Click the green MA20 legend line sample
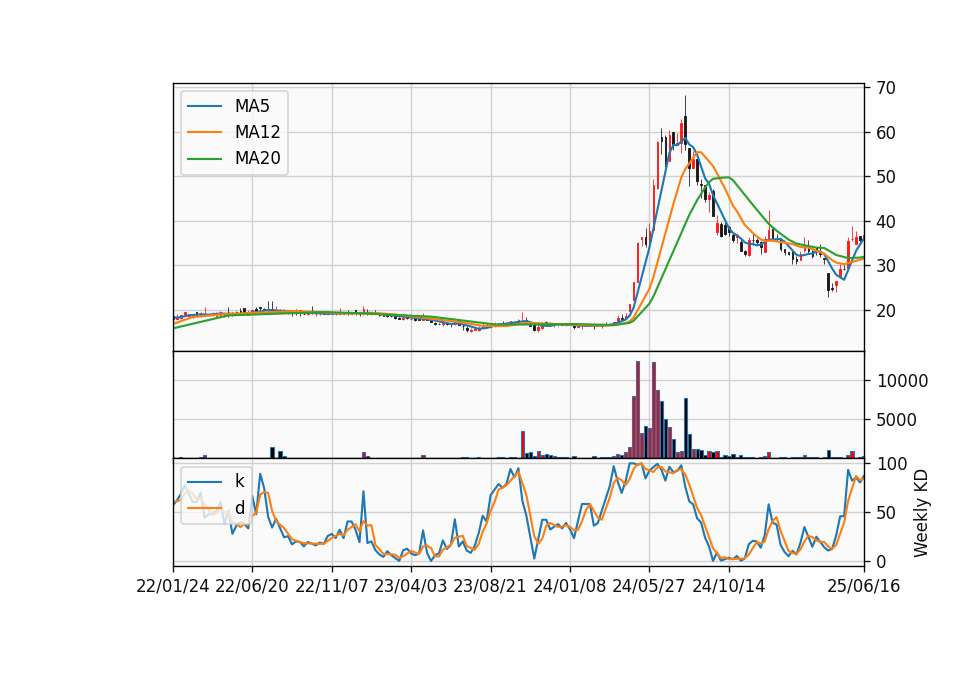 [204, 158]
